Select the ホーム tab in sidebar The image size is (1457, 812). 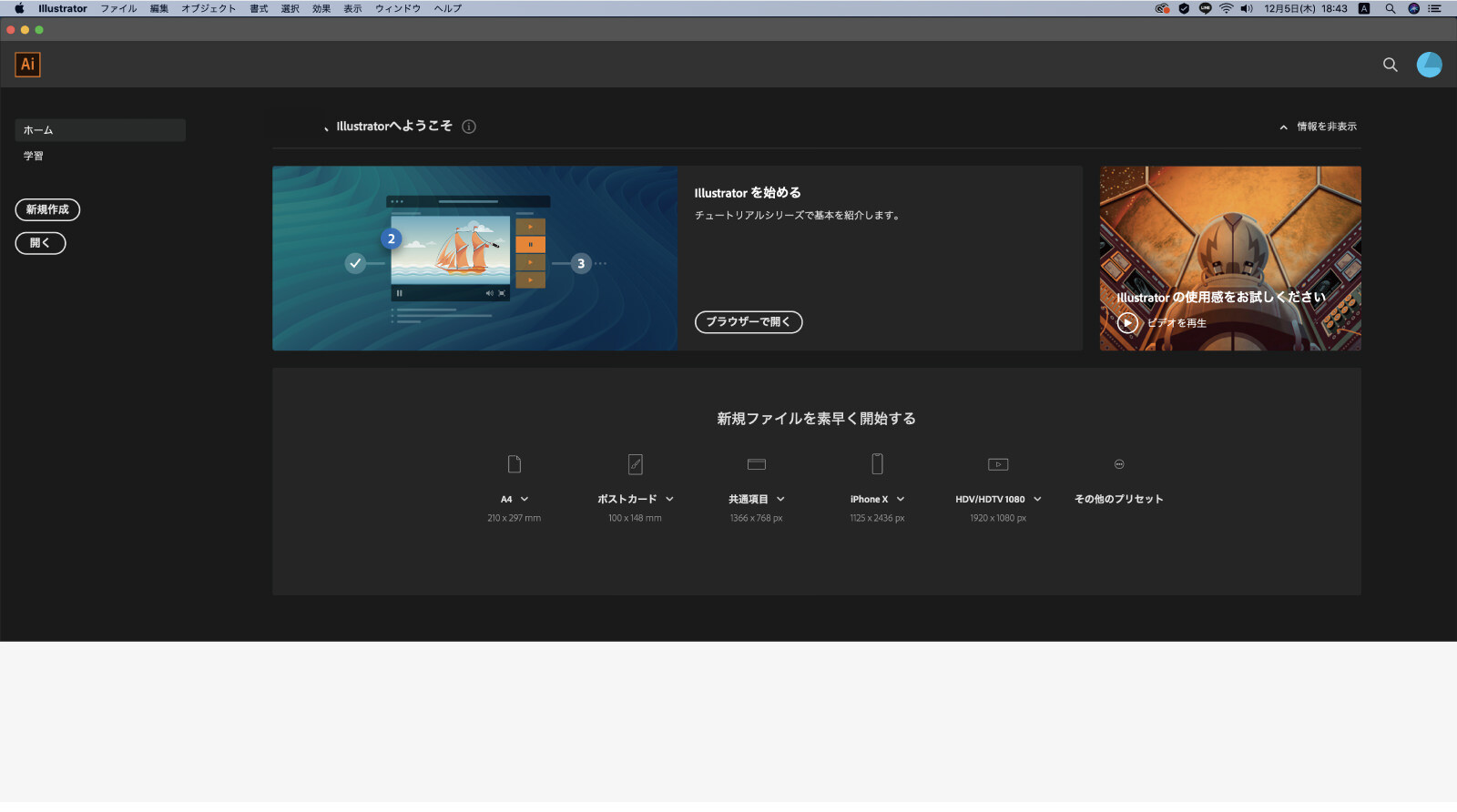100,130
